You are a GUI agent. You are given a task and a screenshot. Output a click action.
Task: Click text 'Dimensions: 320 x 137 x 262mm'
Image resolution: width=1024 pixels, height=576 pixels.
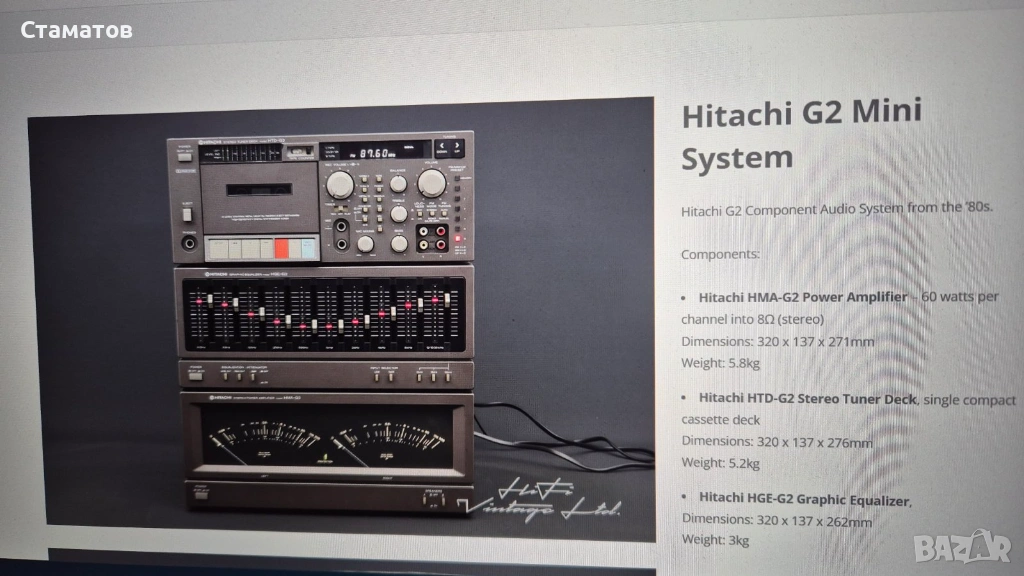(x=777, y=520)
